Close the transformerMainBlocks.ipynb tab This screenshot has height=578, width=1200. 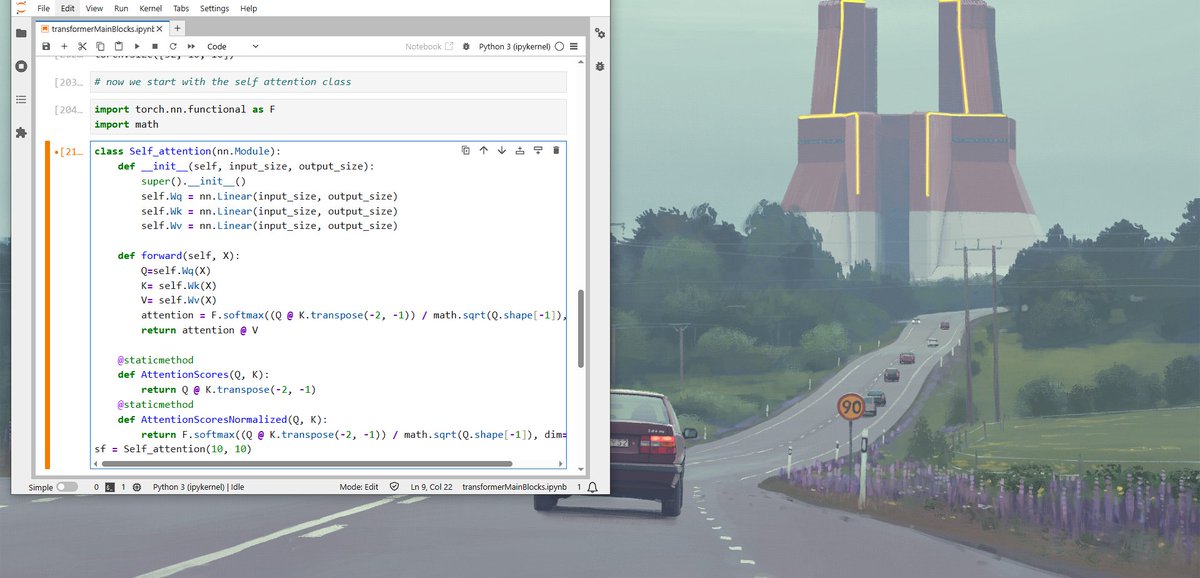pos(160,29)
